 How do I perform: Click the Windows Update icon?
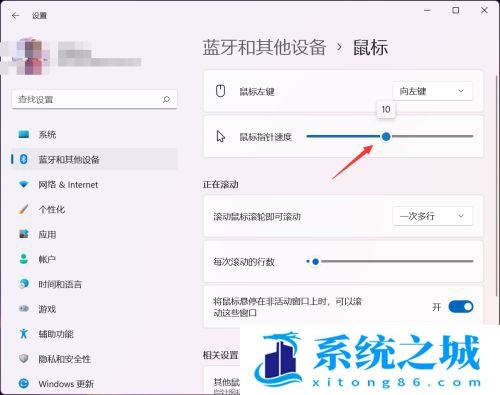point(24,383)
